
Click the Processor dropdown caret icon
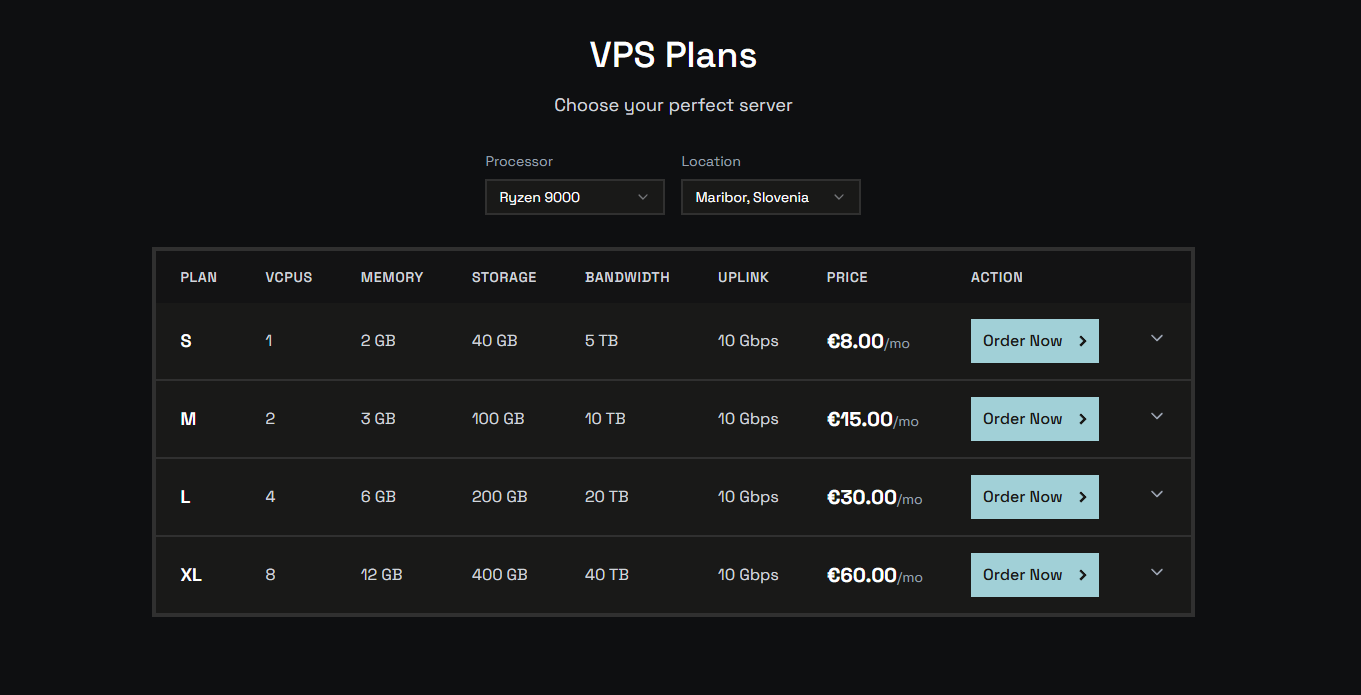(643, 197)
